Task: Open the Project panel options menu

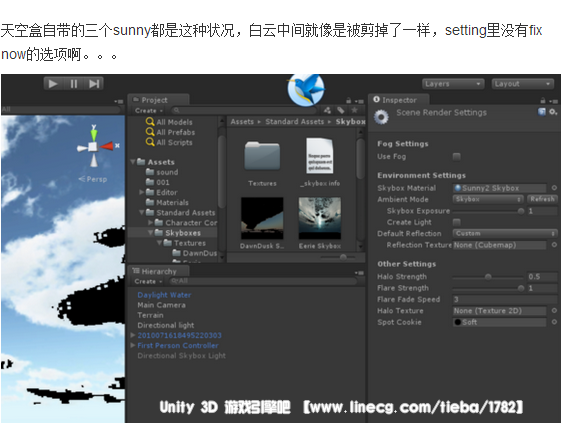Action: 359,101
